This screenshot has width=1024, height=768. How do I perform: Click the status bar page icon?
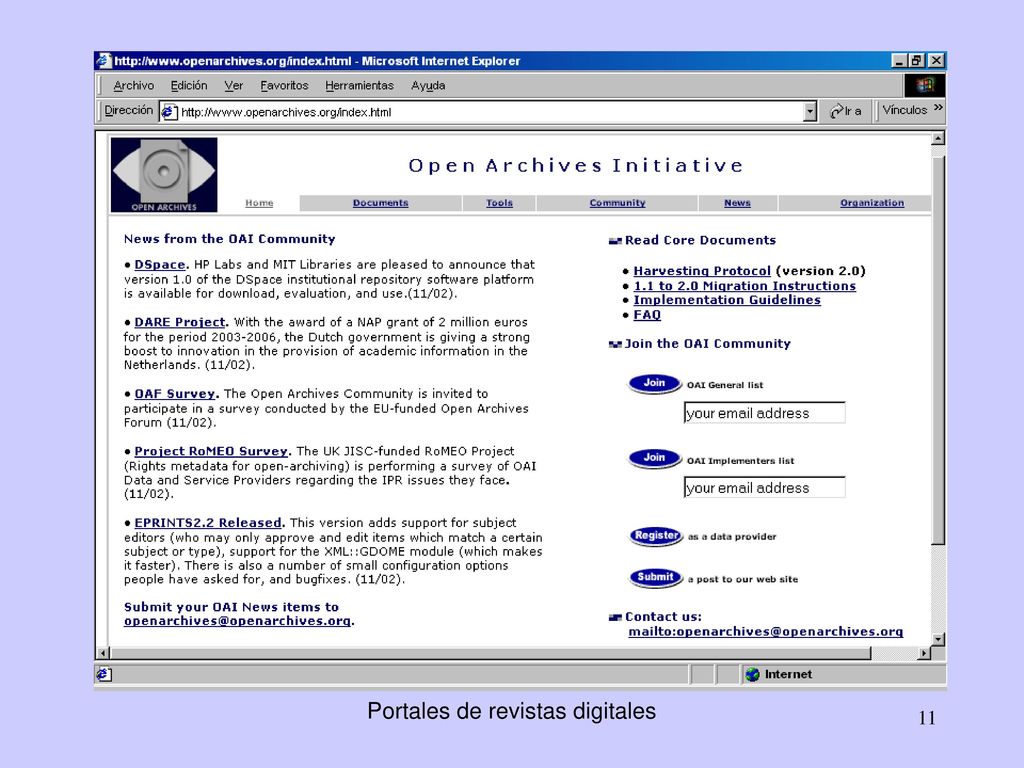104,674
